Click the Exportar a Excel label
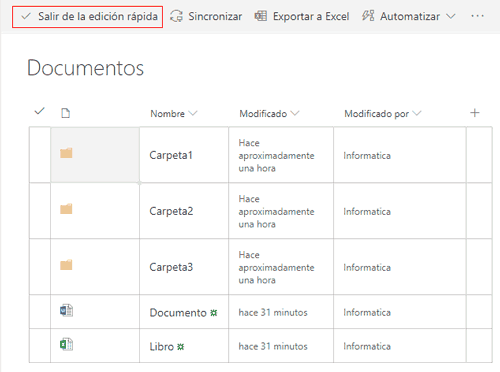500x372 pixels. 311,16
